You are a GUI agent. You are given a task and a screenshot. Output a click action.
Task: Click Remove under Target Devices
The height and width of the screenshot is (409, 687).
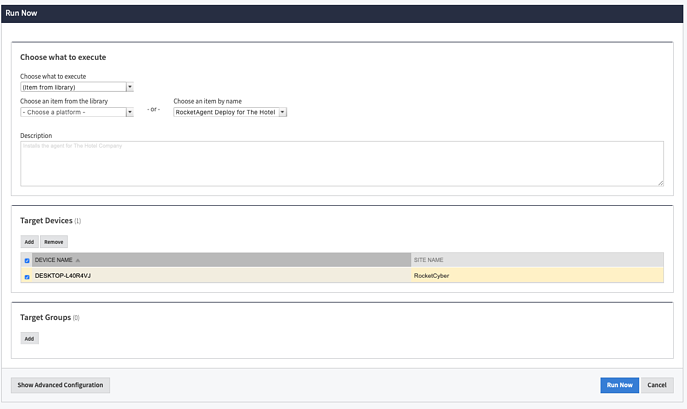[x=54, y=242]
